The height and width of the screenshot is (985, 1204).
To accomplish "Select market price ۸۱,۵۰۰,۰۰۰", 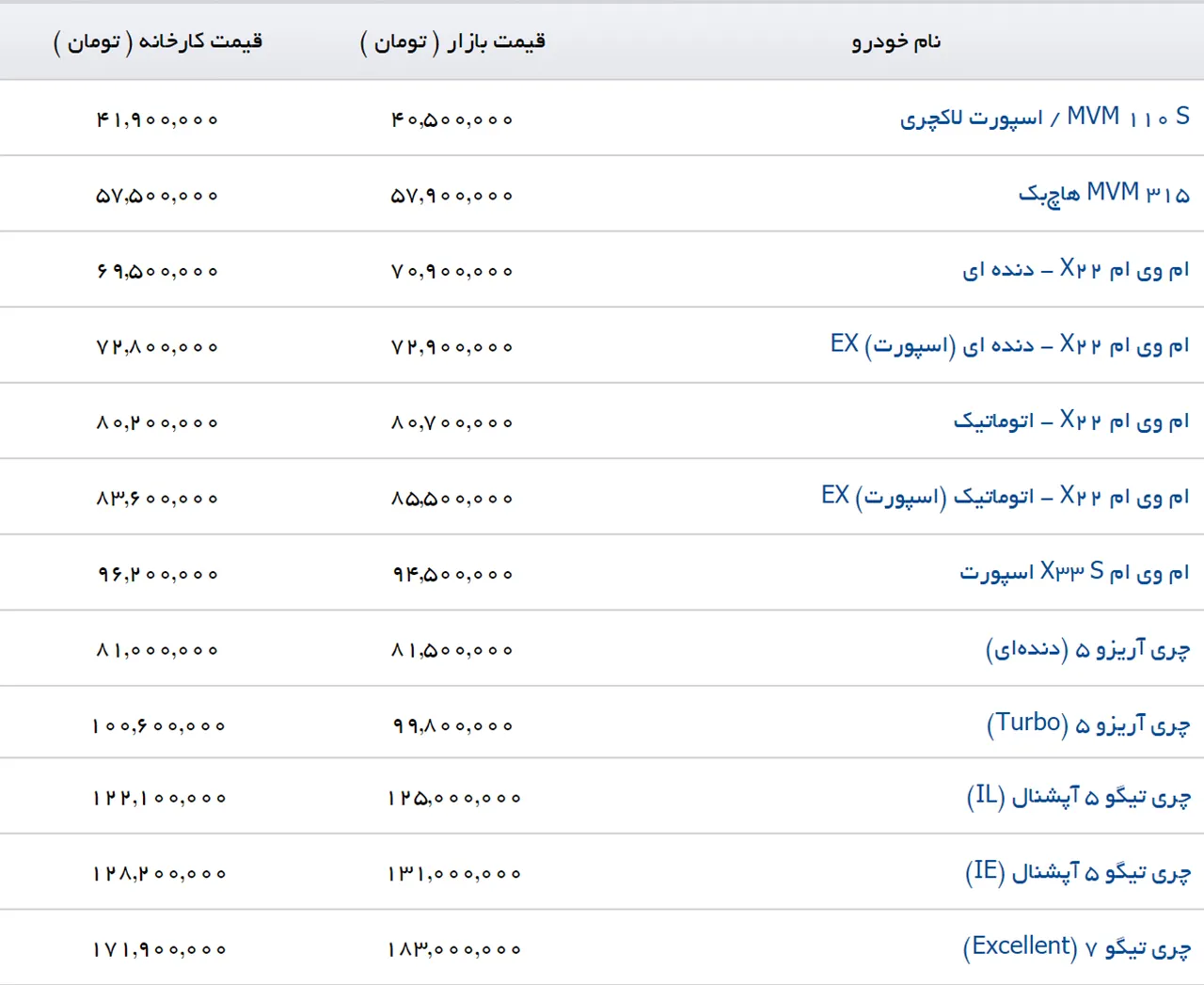I will coord(452,650).
